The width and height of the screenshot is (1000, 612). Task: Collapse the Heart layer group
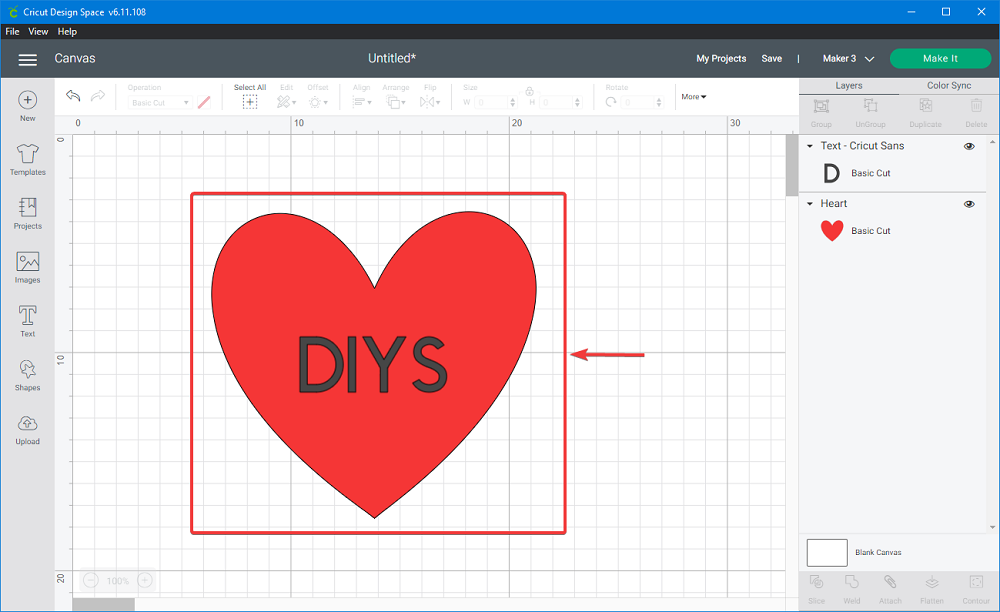click(810, 204)
